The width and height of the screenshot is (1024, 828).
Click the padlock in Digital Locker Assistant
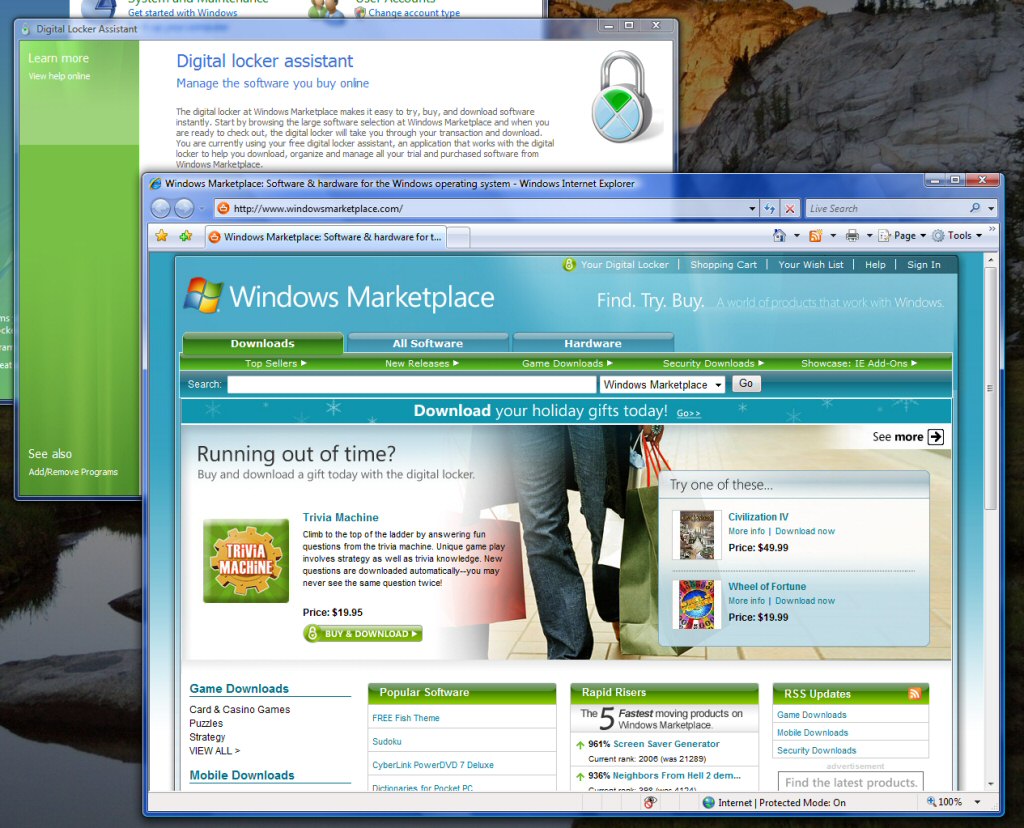(x=622, y=97)
